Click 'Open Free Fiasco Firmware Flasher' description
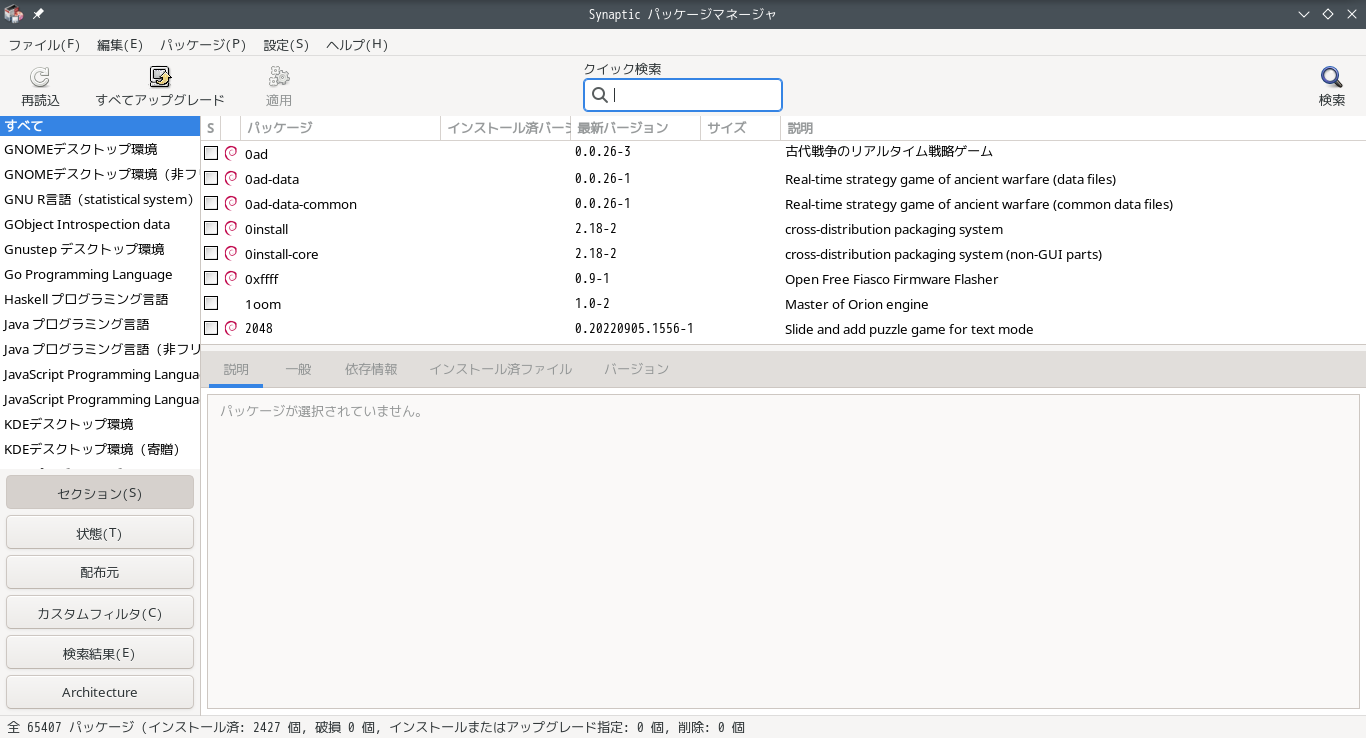This screenshot has width=1366, height=738. point(892,279)
